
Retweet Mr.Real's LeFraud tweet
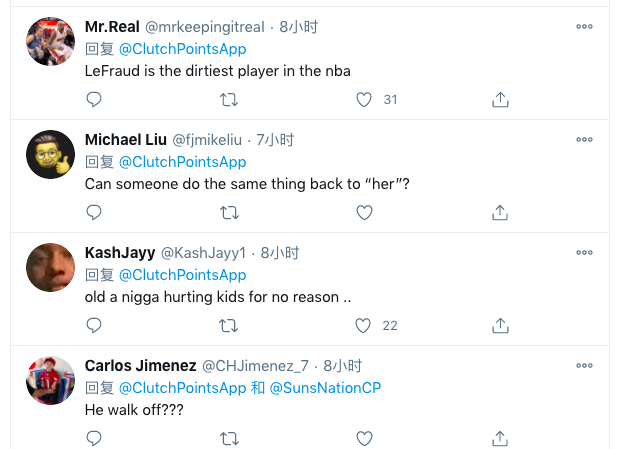pos(229,99)
